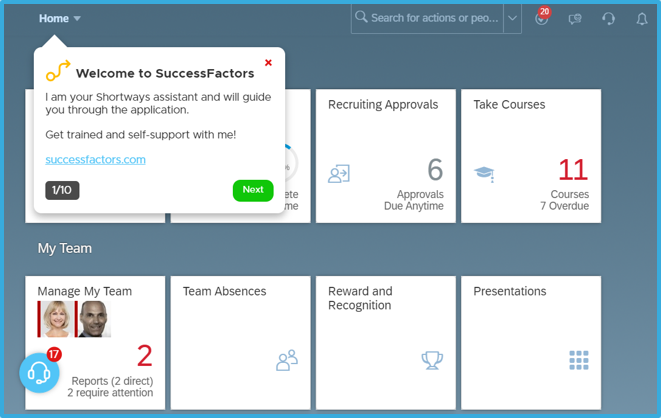Open the successfactors.com link
Screen dimensions: 661x418
(95, 159)
